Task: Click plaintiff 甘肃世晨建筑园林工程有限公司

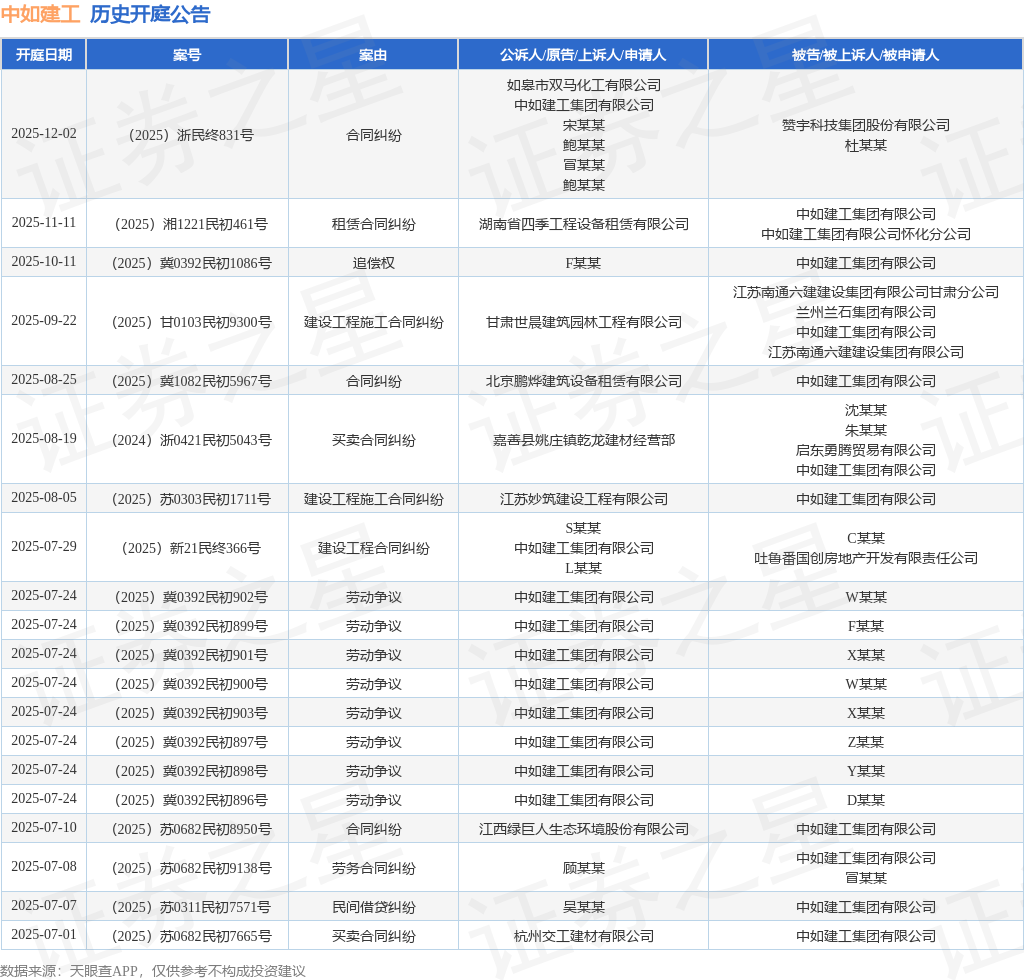Action: [583, 322]
